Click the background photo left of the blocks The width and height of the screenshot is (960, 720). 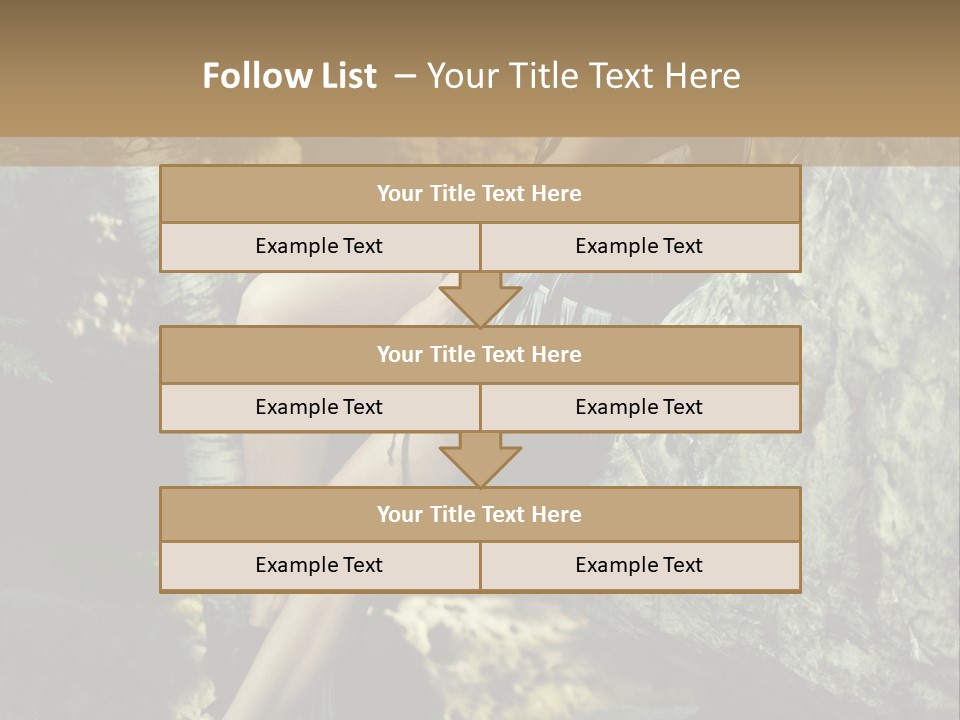(x=80, y=400)
